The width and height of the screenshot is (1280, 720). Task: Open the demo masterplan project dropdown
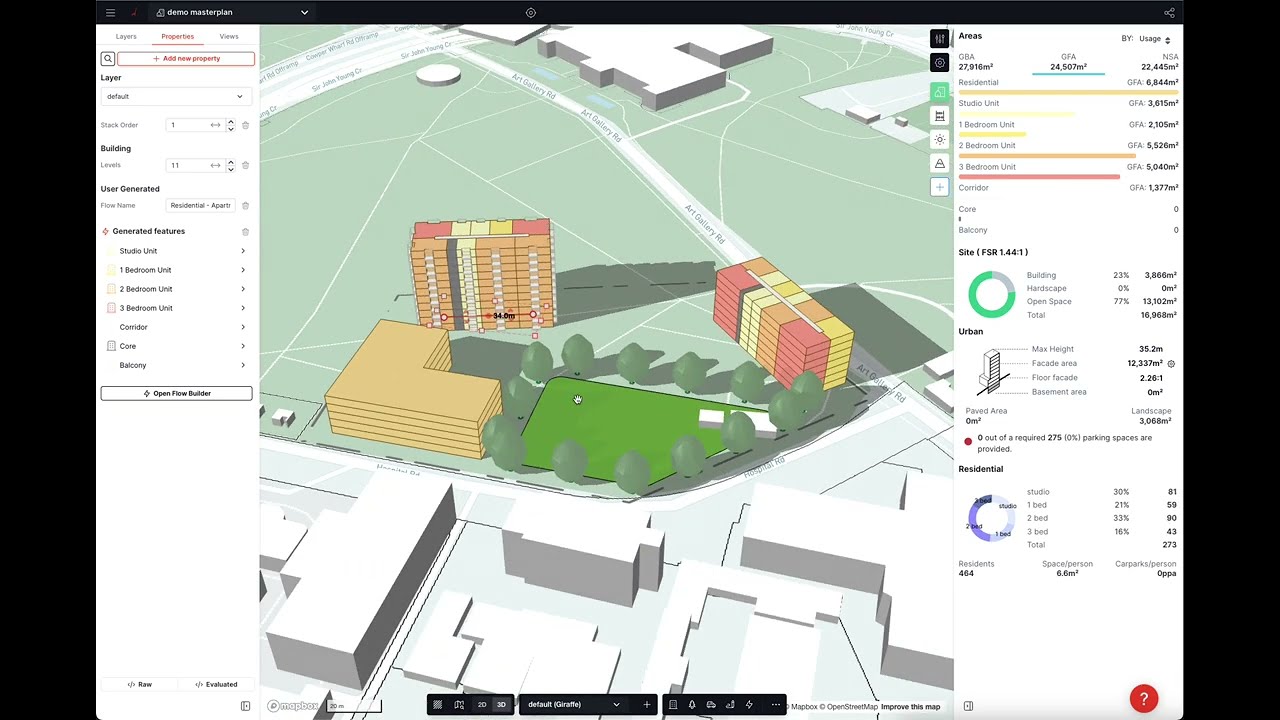232,13
